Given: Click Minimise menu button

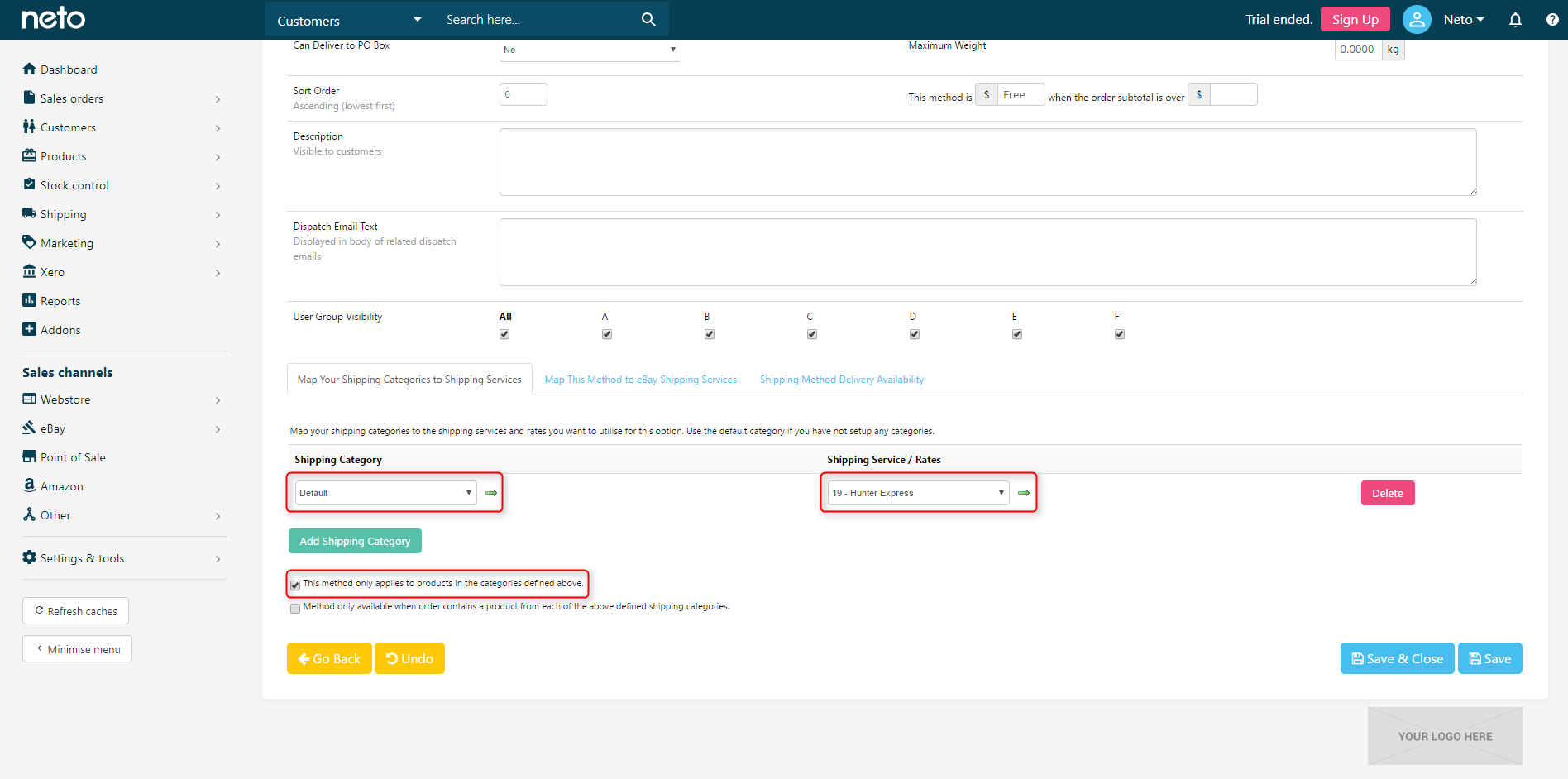Looking at the screenshot, I should (77, 649).
